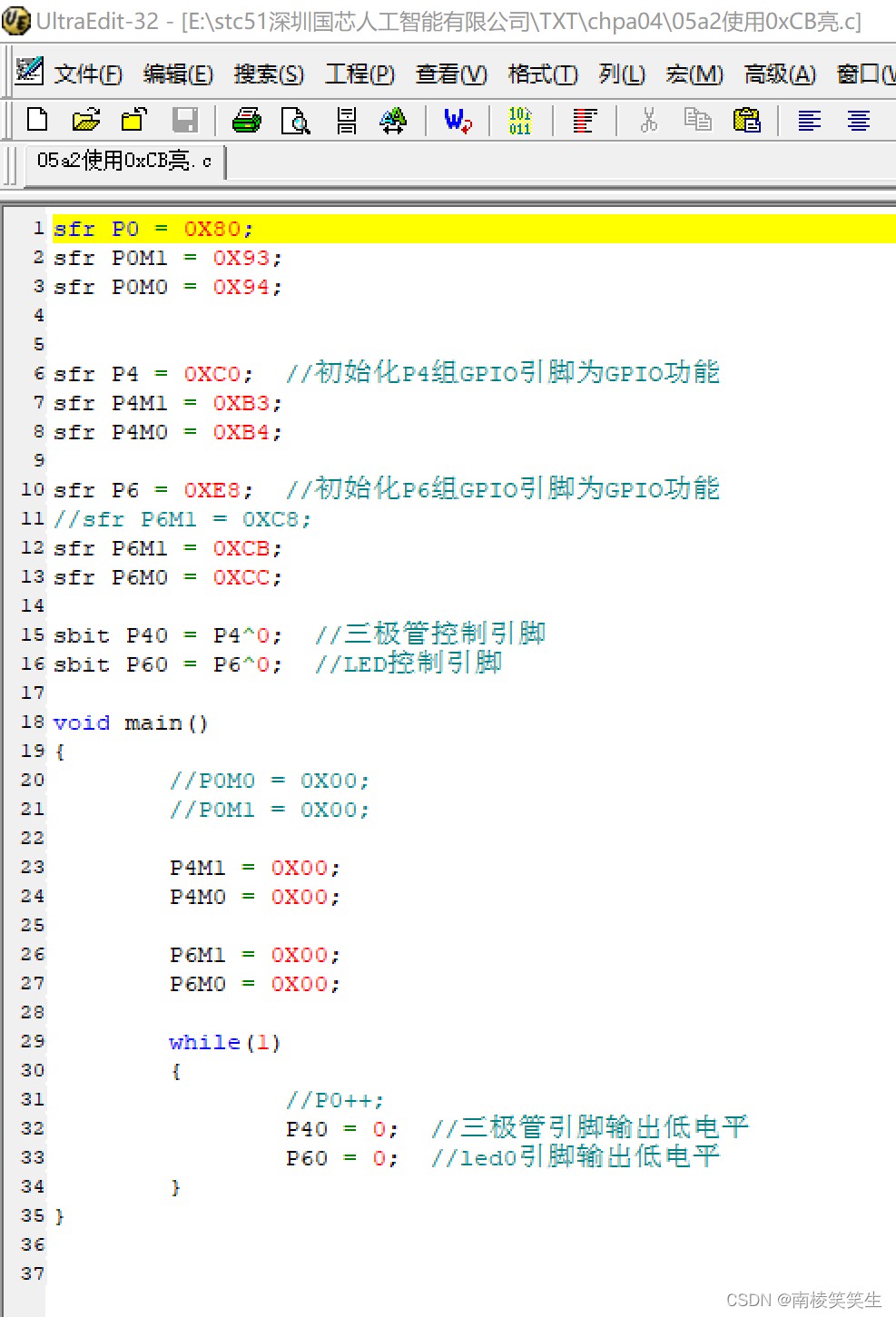Open the 高级(A) menu
Screen dimensions: 896x1317
coord(780,74)
